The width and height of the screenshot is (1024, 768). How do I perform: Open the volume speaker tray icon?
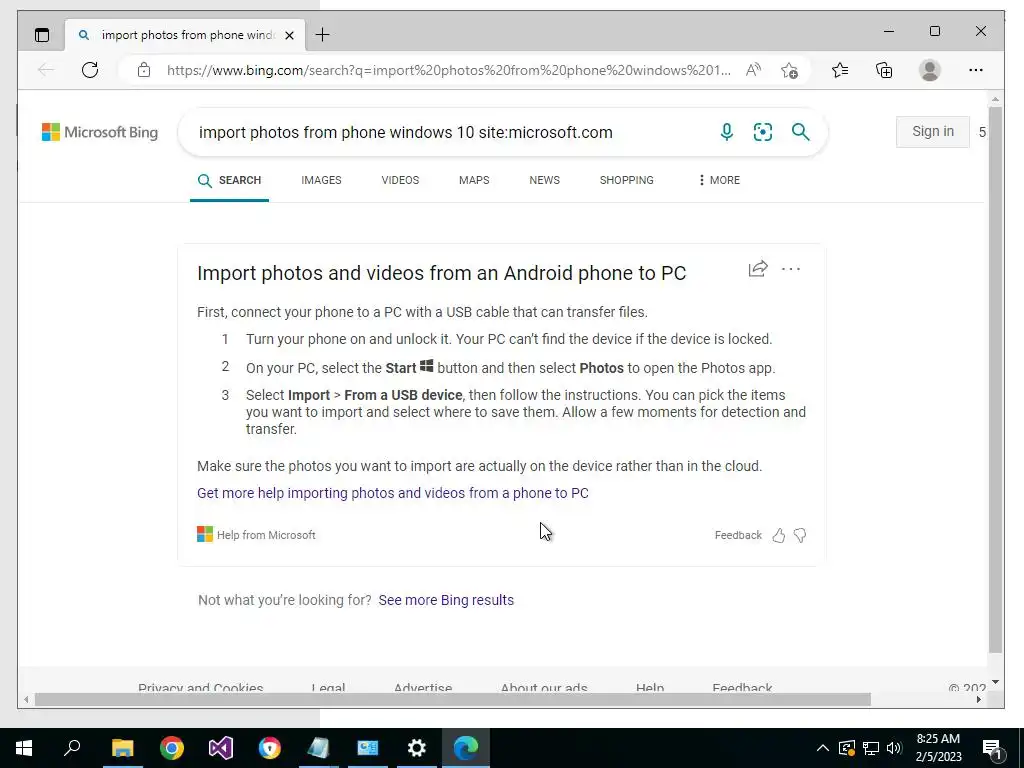click(894, 748)
